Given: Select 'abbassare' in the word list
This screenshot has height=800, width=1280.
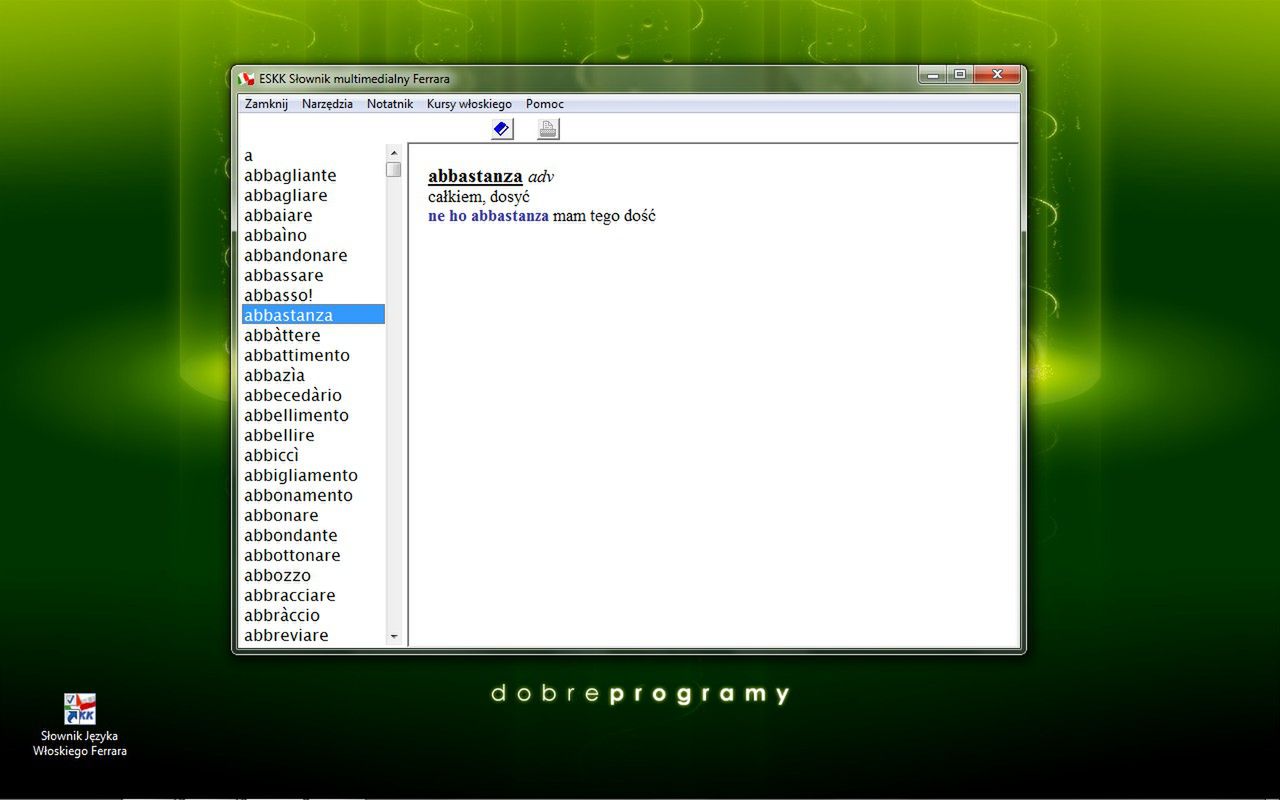Looking at the screenshot, I should point(313,275).
